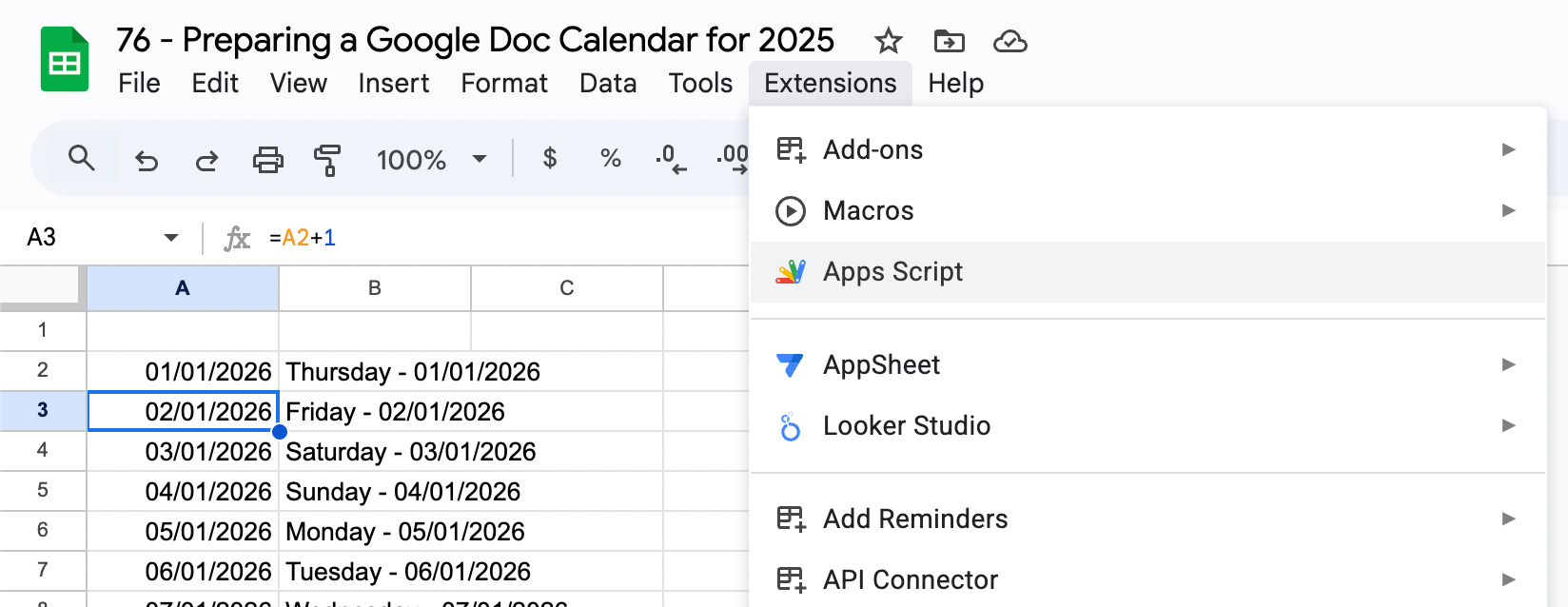The height and width of the screenshot is (607, 1568).
Task: Open the Data menu
Action: [x=608, y=84]
